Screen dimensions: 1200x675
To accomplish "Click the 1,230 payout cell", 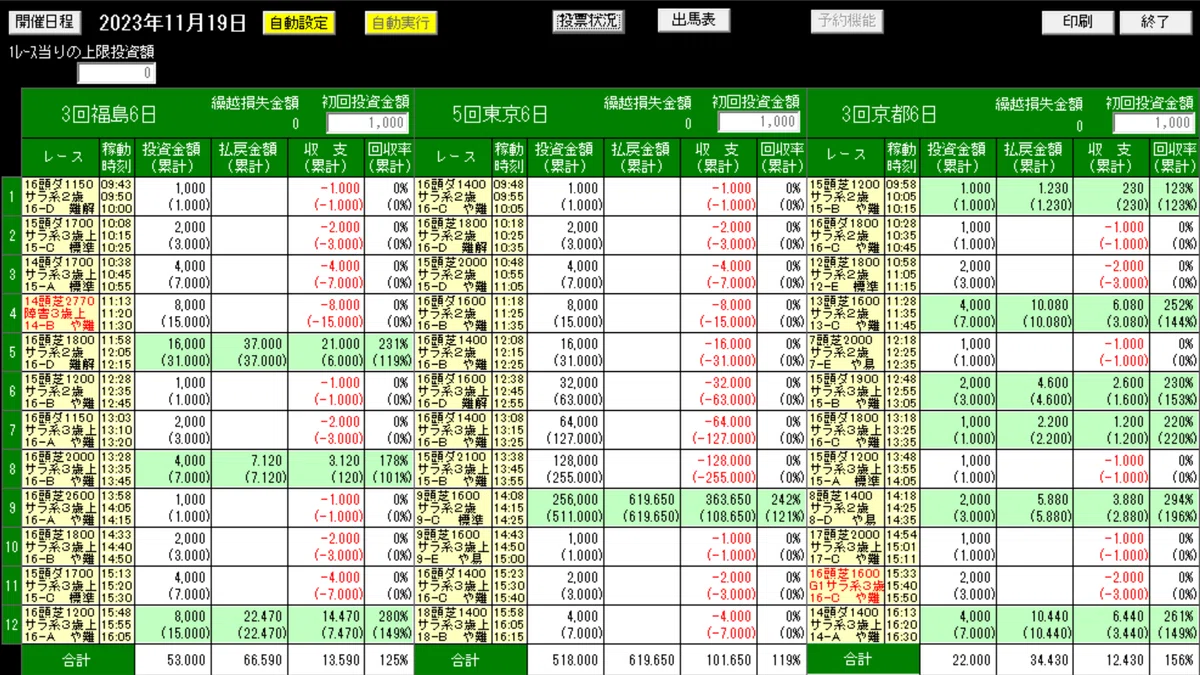I will [1035, 197].
